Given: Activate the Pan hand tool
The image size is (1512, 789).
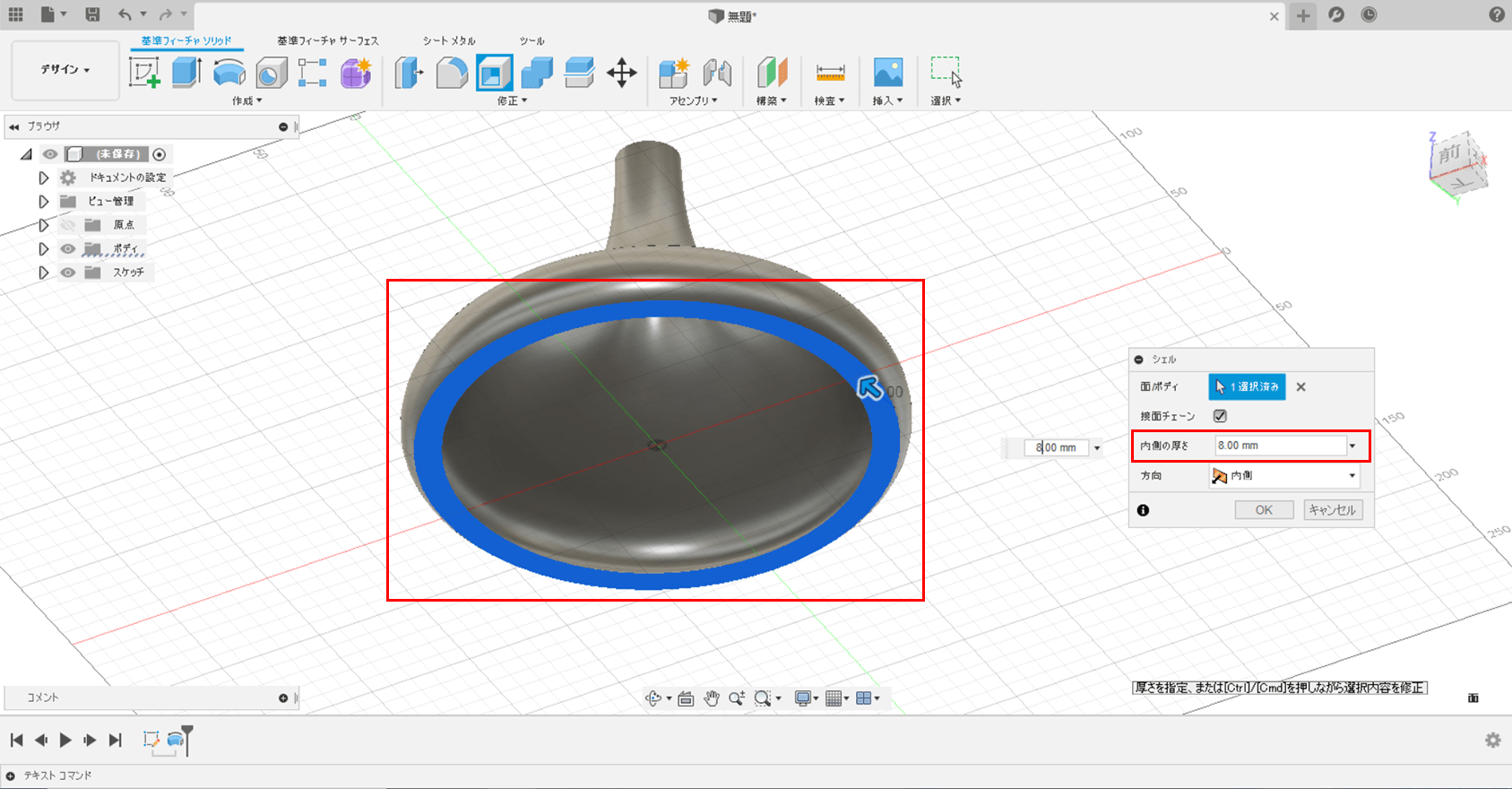Looking at the screenshot, I should (712, 698).
